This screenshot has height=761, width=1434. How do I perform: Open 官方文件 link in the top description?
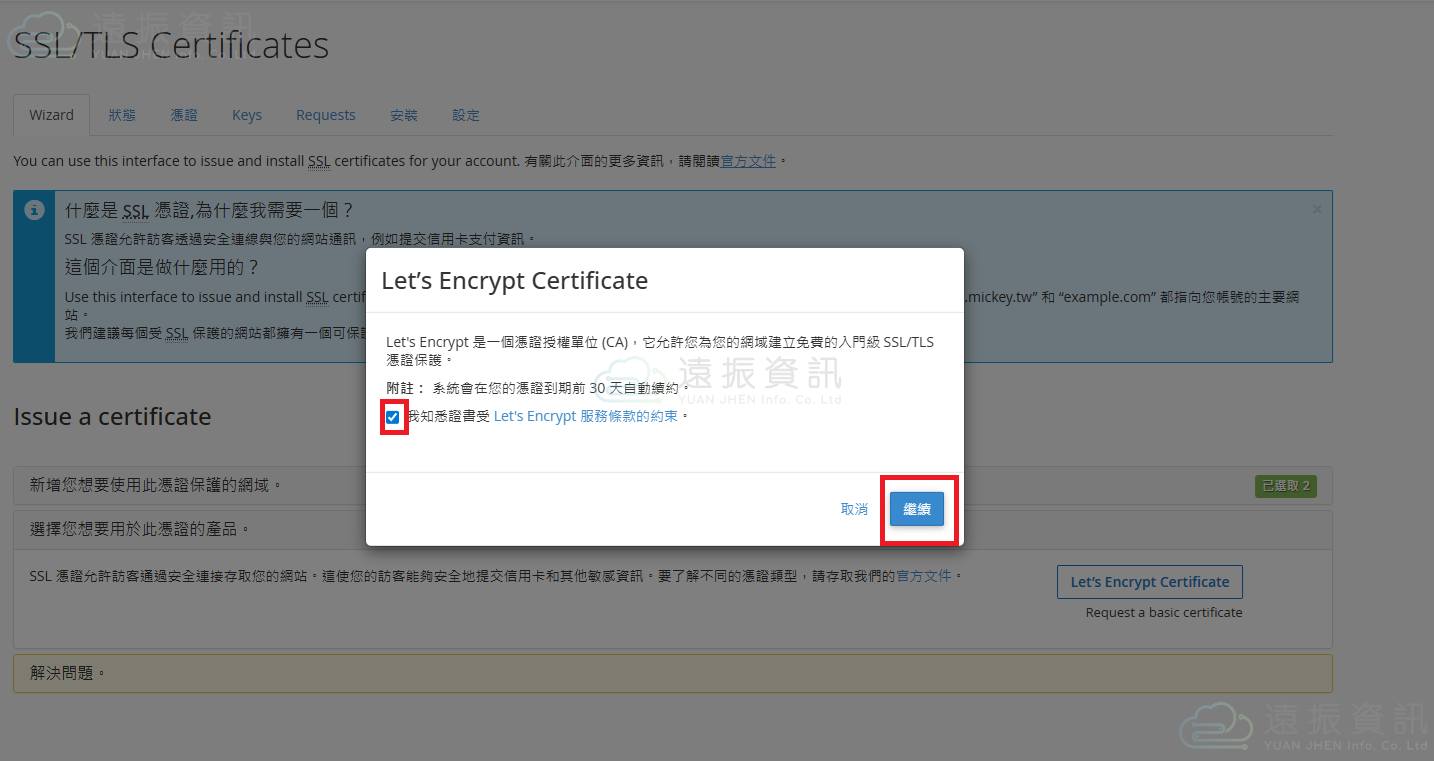748,161
